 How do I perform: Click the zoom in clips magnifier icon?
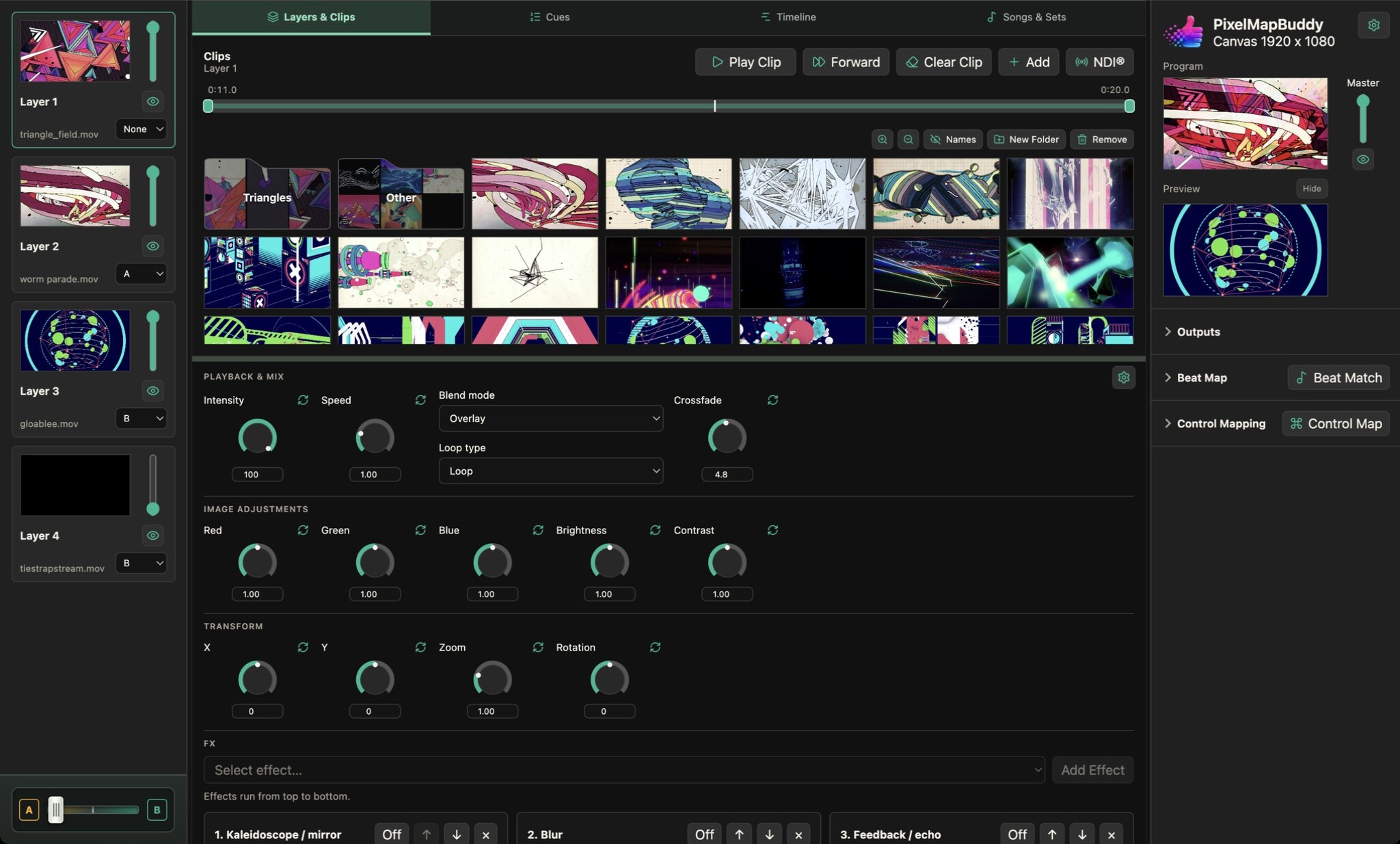click(x=883, y=139)
